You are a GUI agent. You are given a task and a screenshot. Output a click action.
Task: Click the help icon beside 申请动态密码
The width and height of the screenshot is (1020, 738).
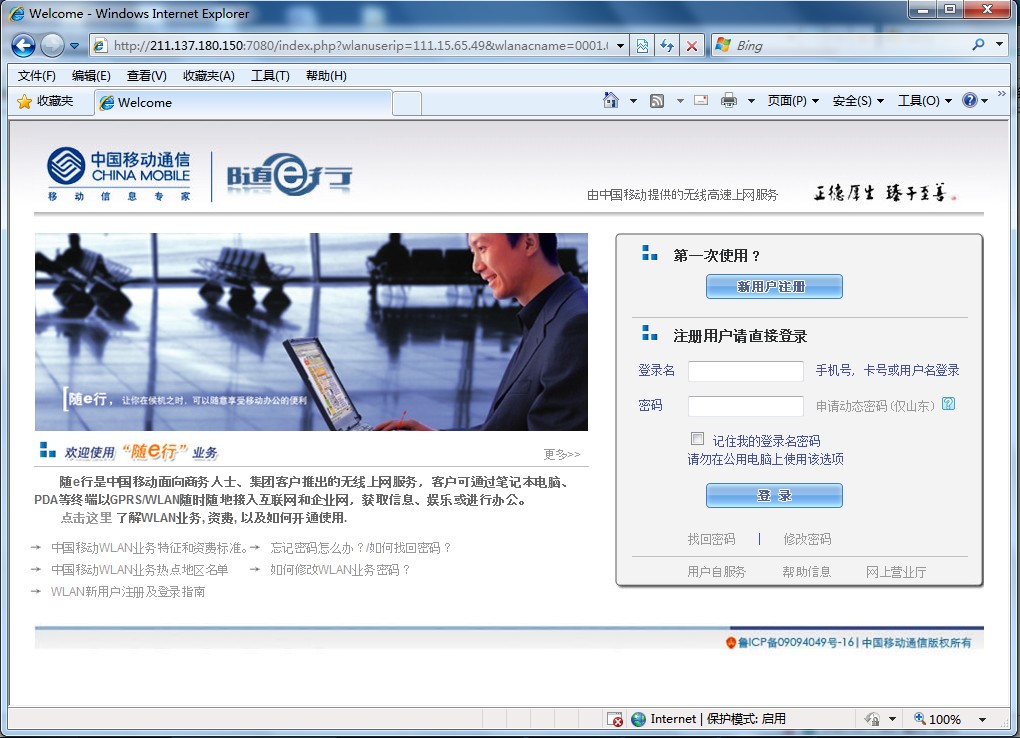(x=948, y=404)
